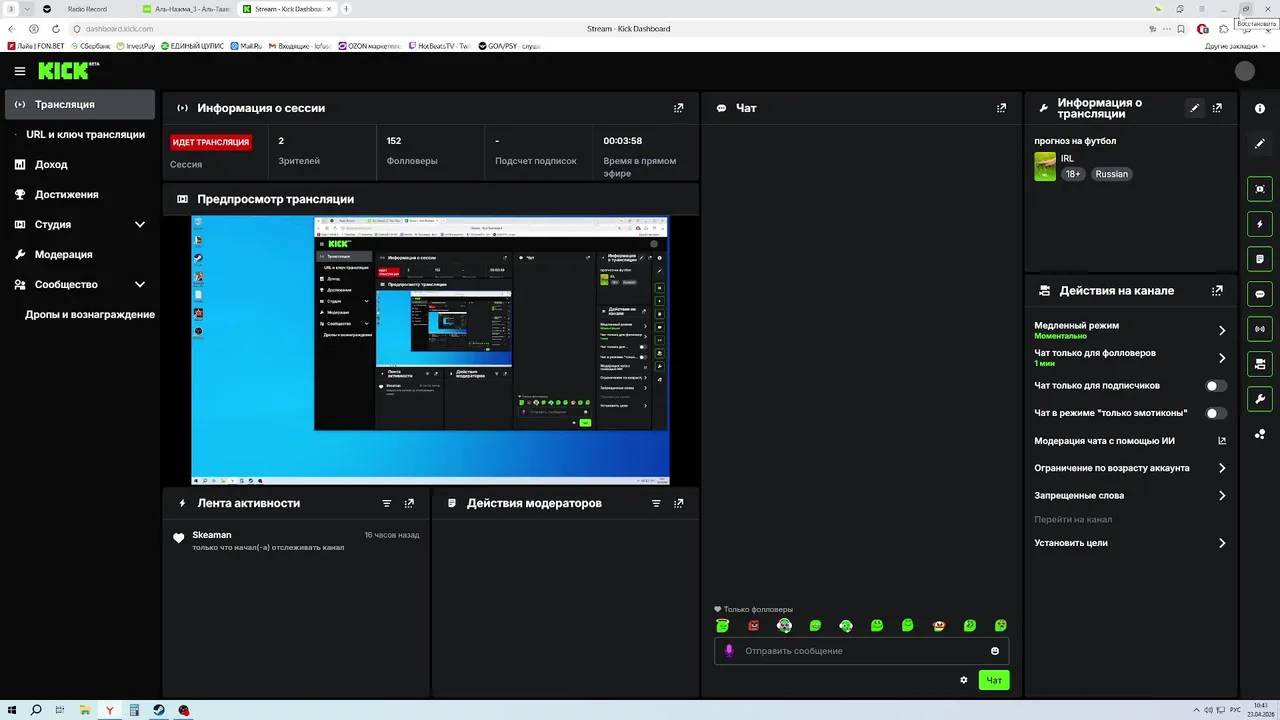The image size is (1280, 720).
Task: Click the Russian language tag
Action: (1111, 174)
